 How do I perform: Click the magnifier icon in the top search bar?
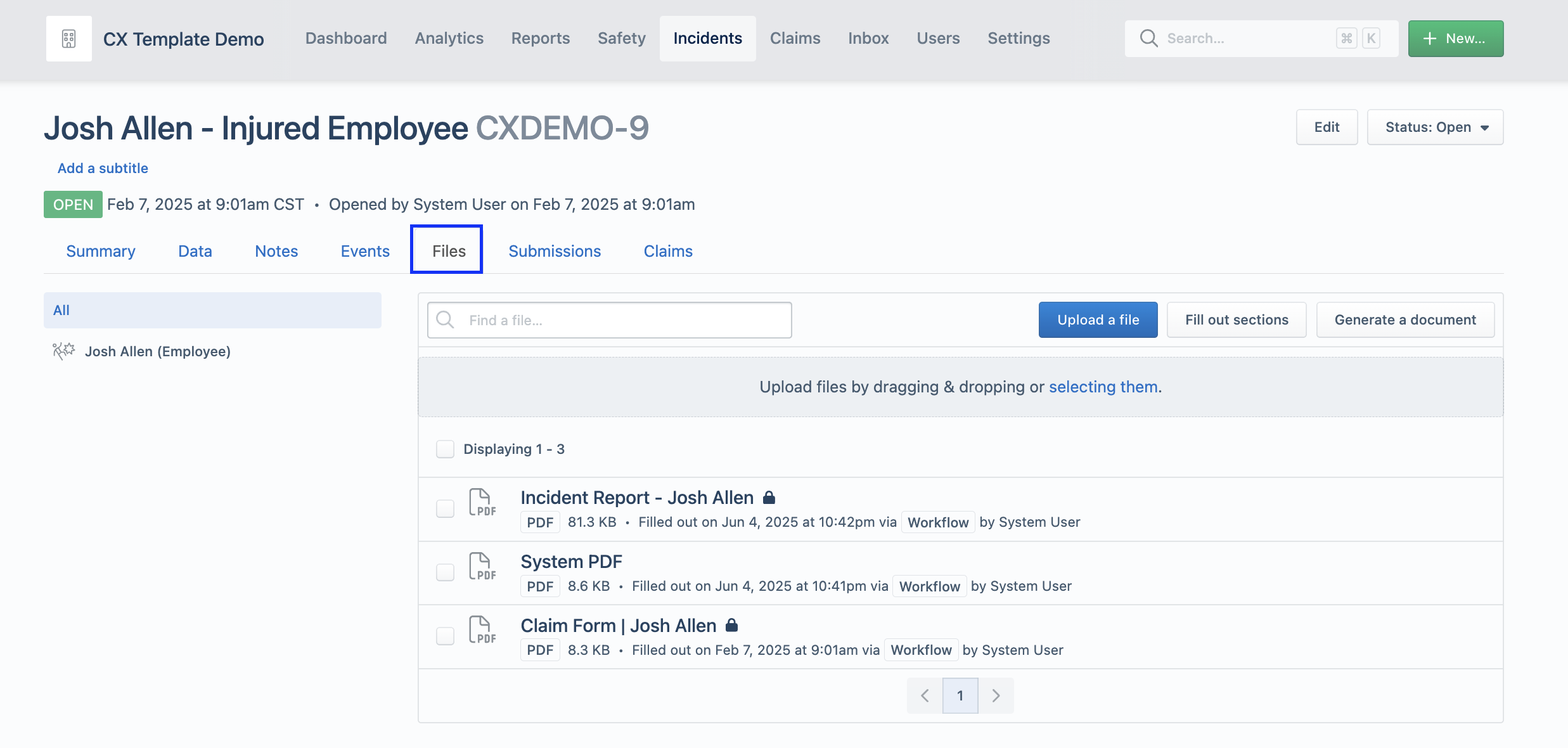click(x=1148, y=38)
